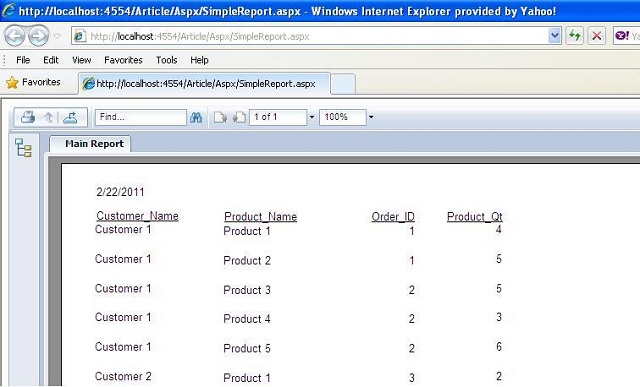Open the Edit menu
Image resolution: width=640 pixels, height=387 pixels.
coord(51,60)
